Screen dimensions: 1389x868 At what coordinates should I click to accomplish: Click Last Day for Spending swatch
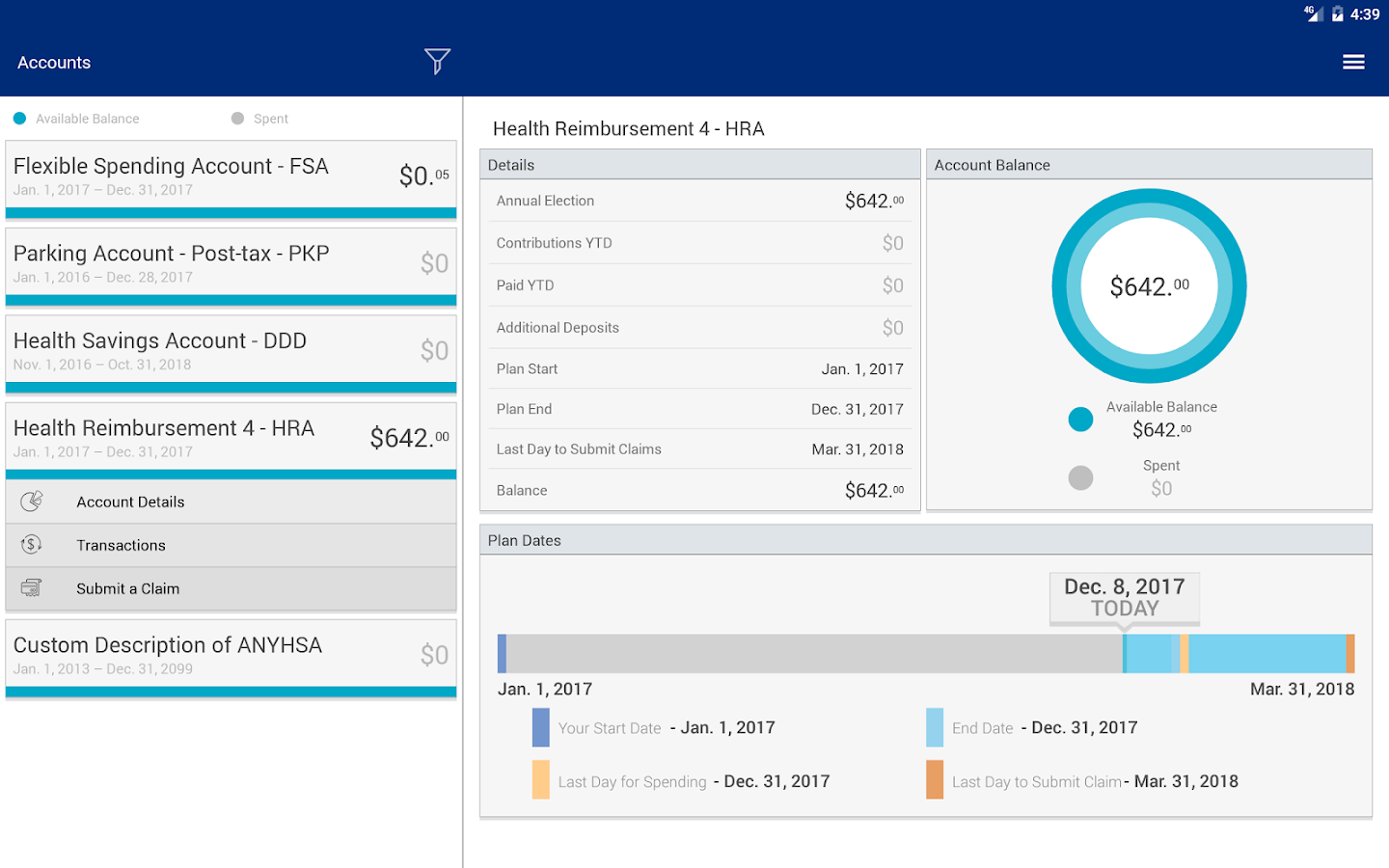pos(540,780)
